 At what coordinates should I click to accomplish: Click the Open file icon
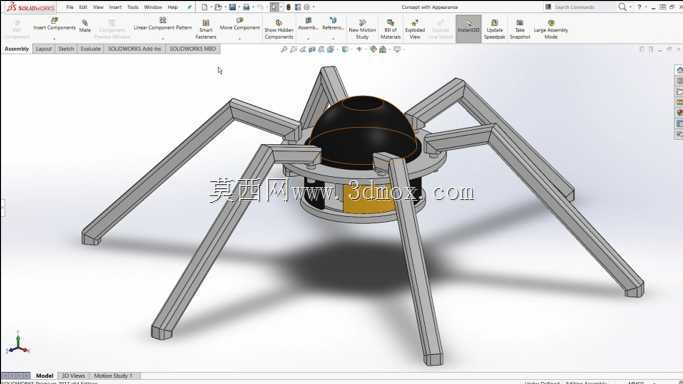218,7
